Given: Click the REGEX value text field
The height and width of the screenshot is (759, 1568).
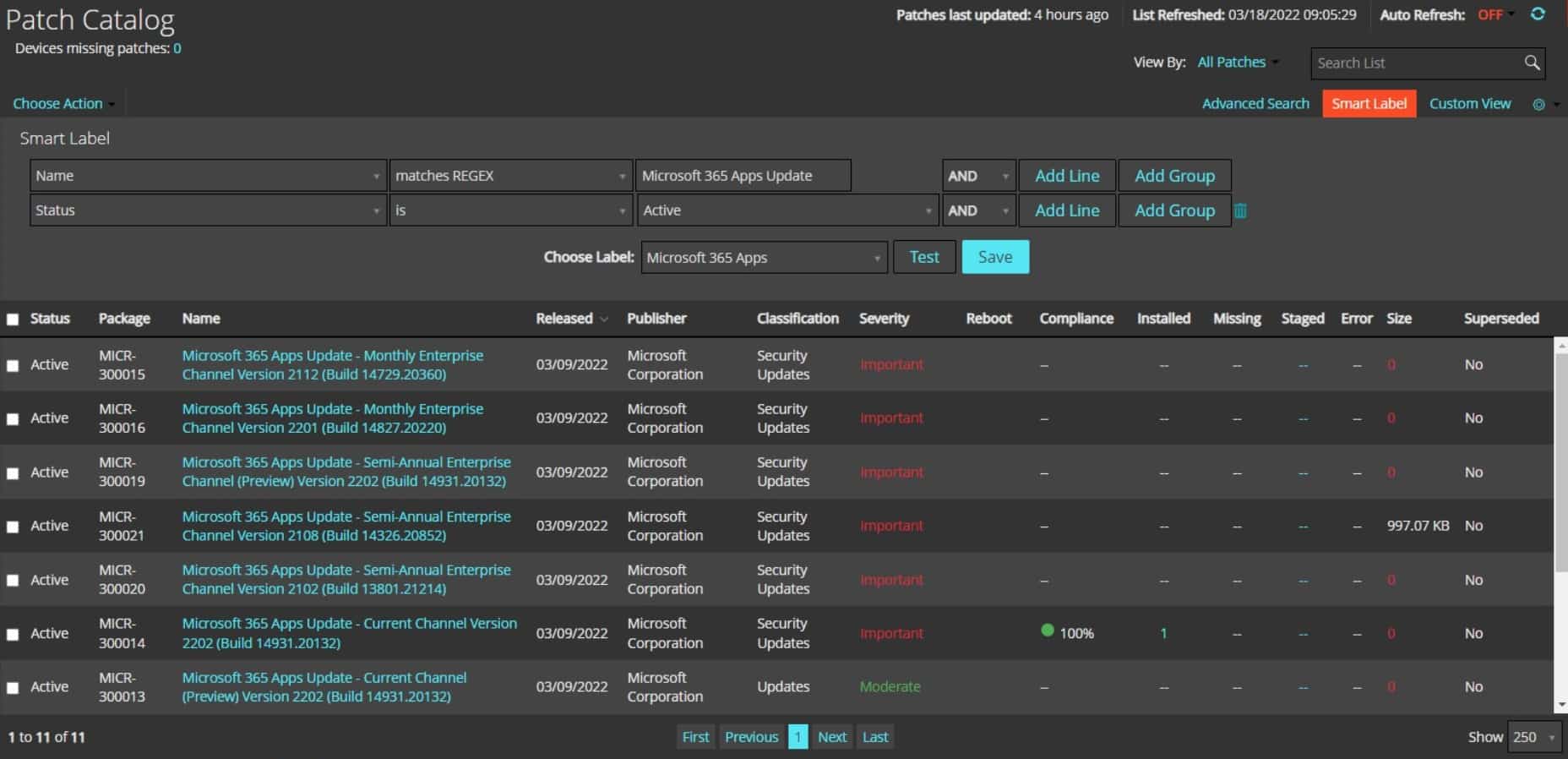Looking at the screenshot, I should point(743,176).
